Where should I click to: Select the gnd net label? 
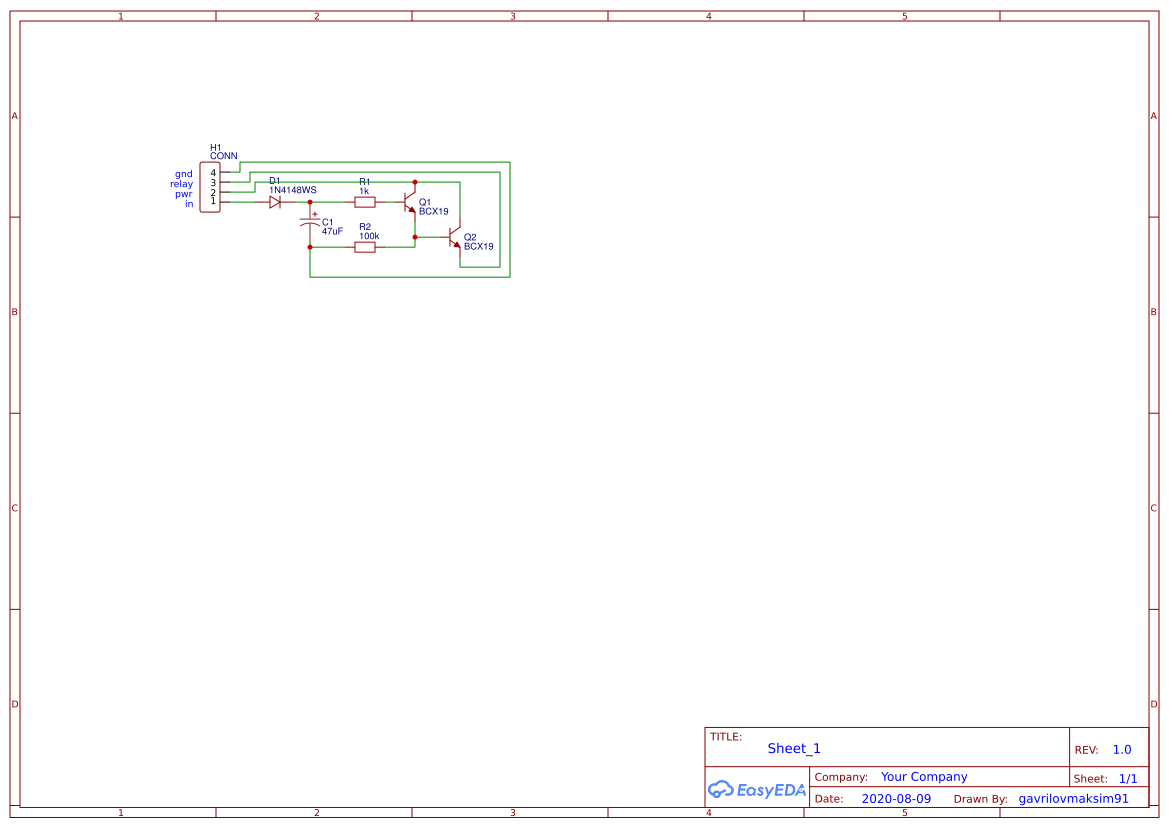pyautogui.click(x=182, y=173)
